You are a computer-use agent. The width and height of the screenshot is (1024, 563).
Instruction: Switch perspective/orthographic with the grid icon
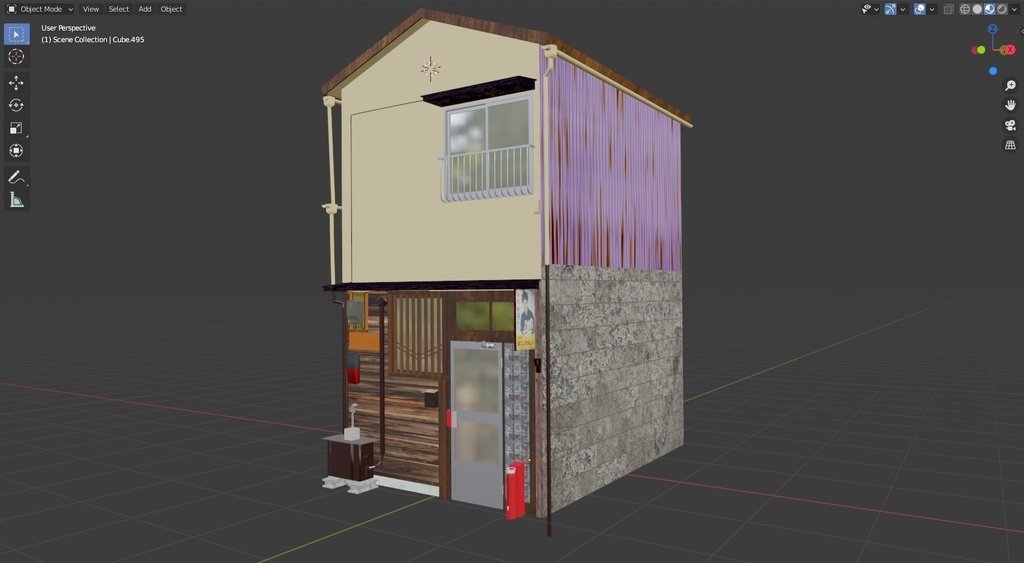click(1010, 145)
